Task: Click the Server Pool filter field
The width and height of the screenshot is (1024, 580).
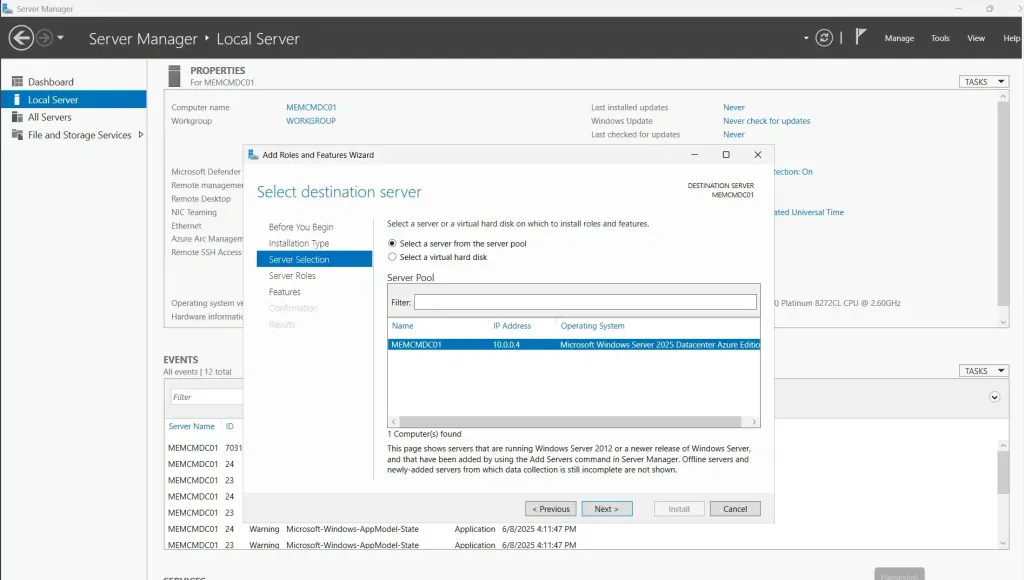Action: 585,302
